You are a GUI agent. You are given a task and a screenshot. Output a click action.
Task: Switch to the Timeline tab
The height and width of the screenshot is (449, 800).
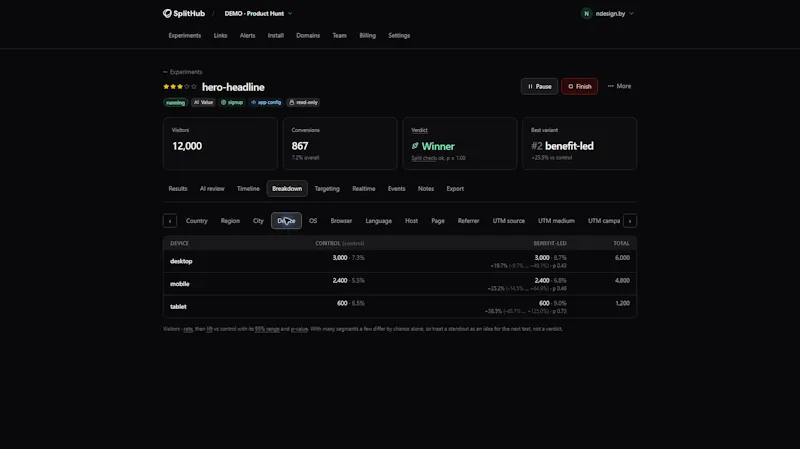pos(248,189)
